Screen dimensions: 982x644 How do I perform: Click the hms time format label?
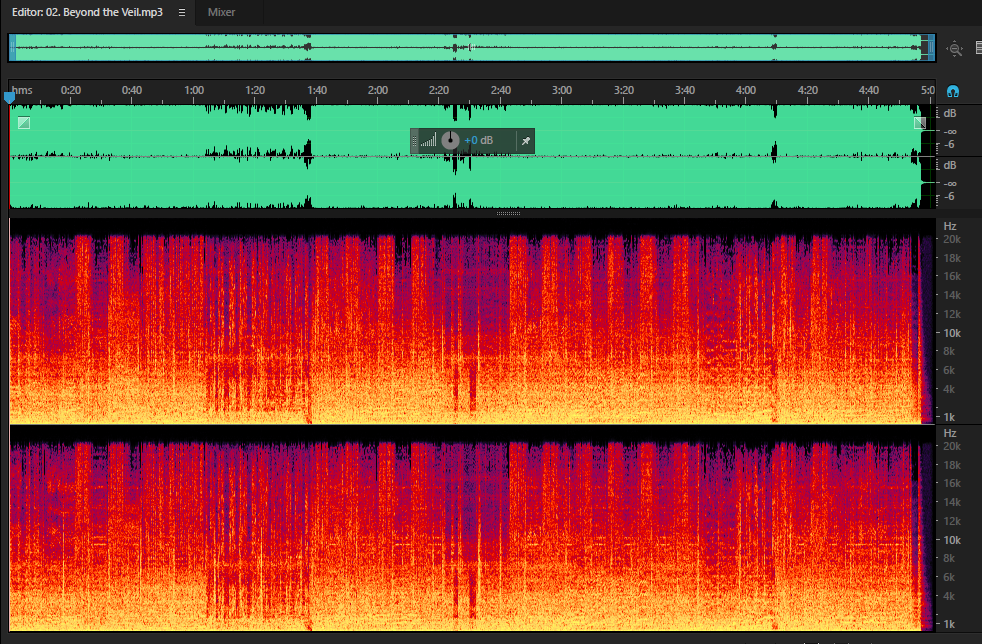22,90
